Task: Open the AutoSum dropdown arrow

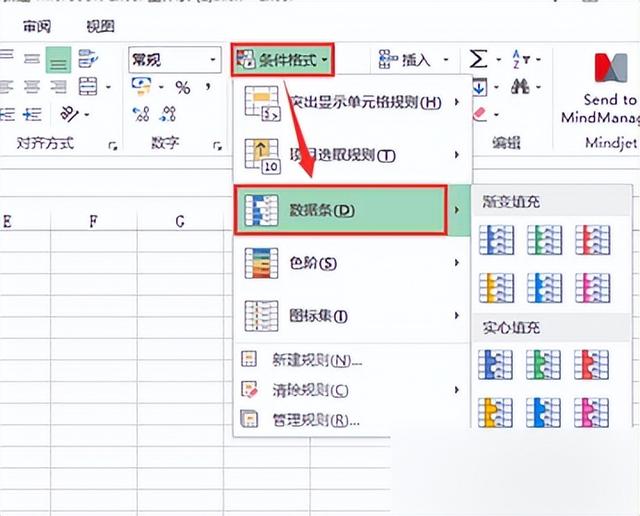Action: tap(498, 60)
